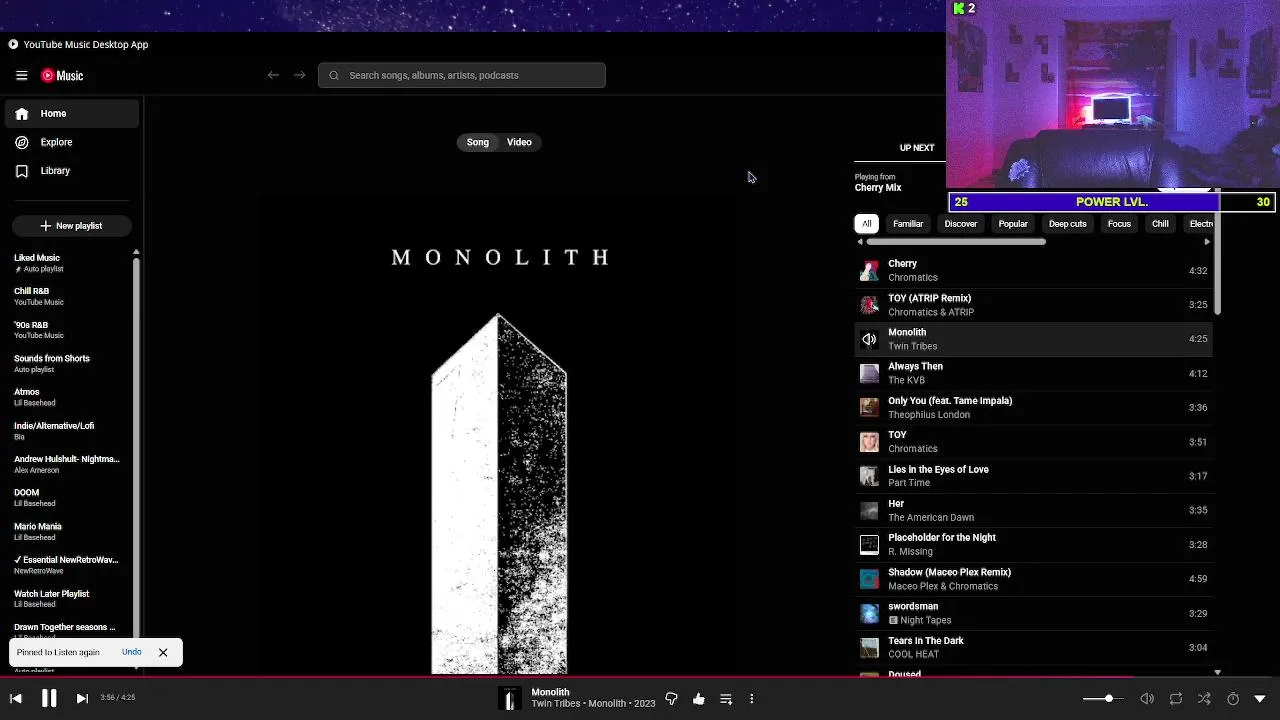
Task: Click the TOY album thumbnail by Chromatics
Action: 869,442
